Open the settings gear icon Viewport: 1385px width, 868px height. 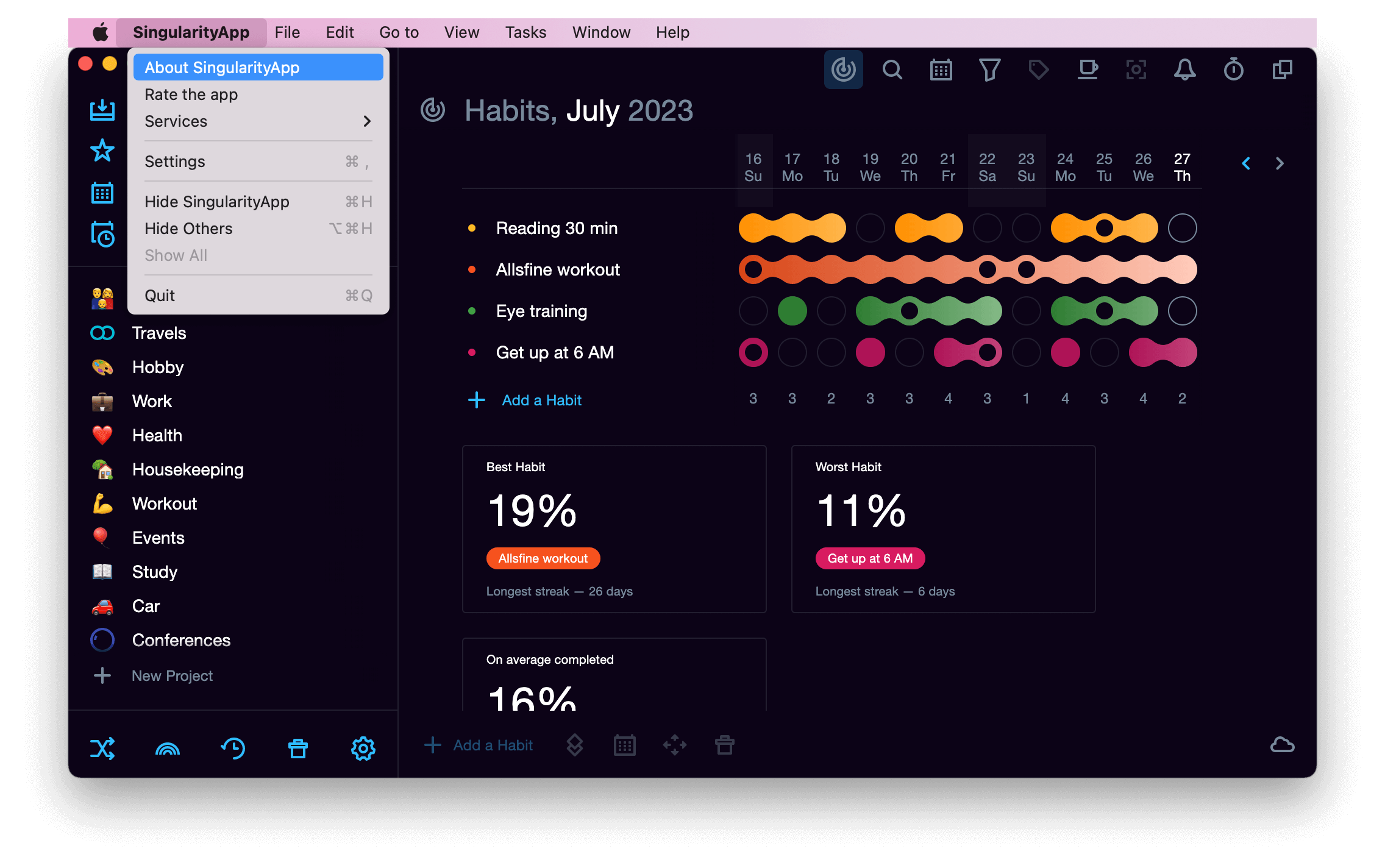[363, 749]
